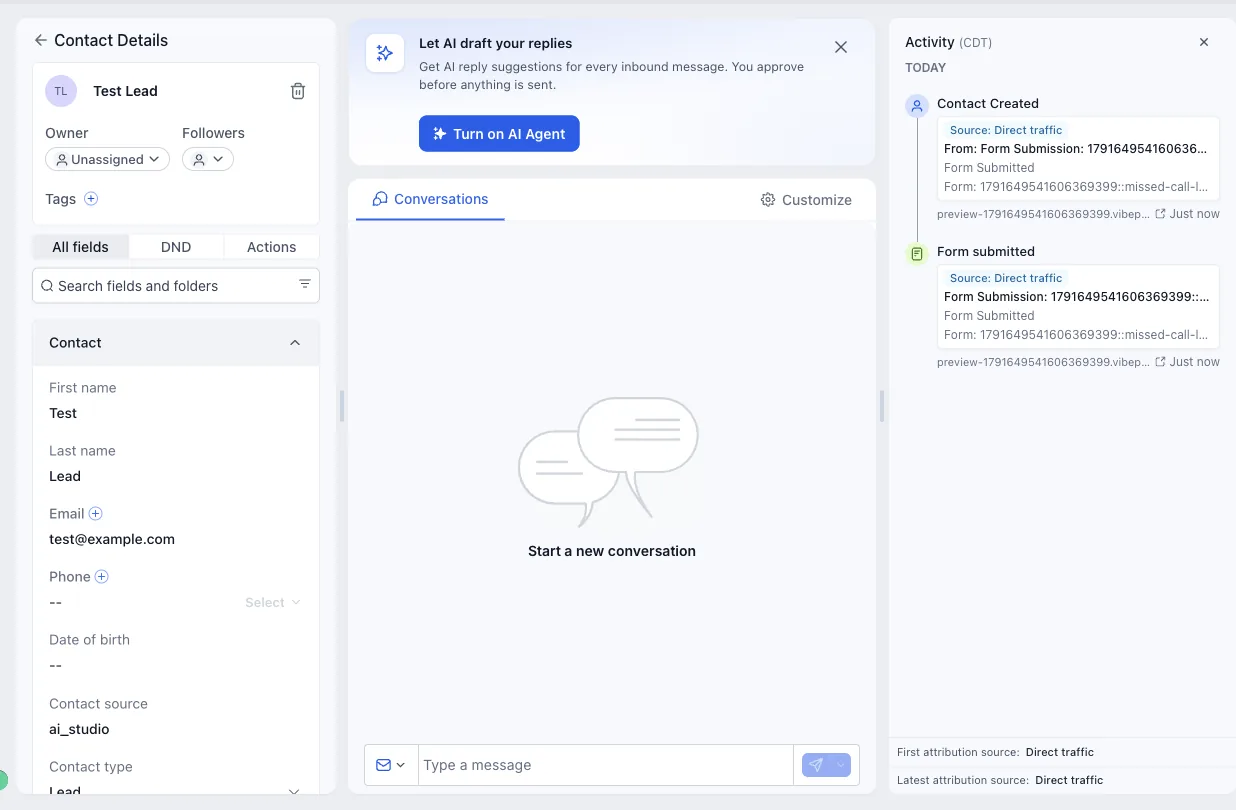
Task: Open the phone type Select dropdown
Action: pos(273,603)
